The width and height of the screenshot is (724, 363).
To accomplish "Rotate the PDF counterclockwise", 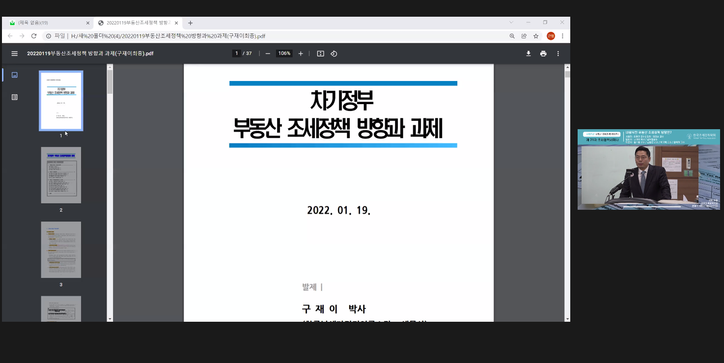I will 334,54.
